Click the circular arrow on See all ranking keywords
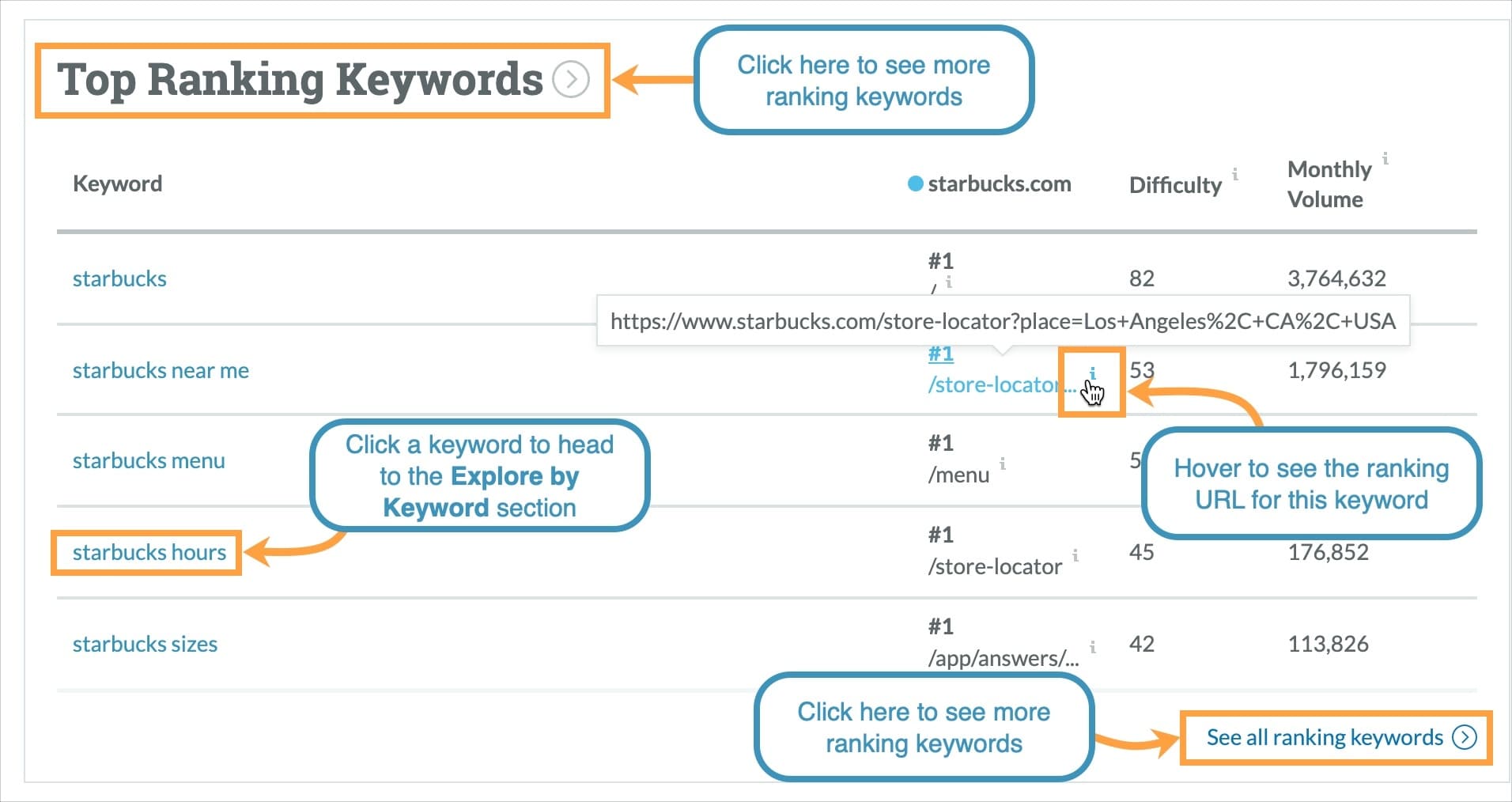 coord(1467,737)
